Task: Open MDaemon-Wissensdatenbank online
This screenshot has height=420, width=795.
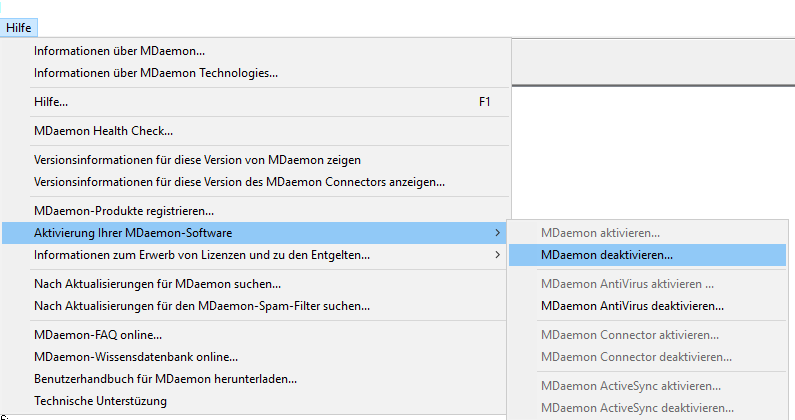Action: coord(136,357)
